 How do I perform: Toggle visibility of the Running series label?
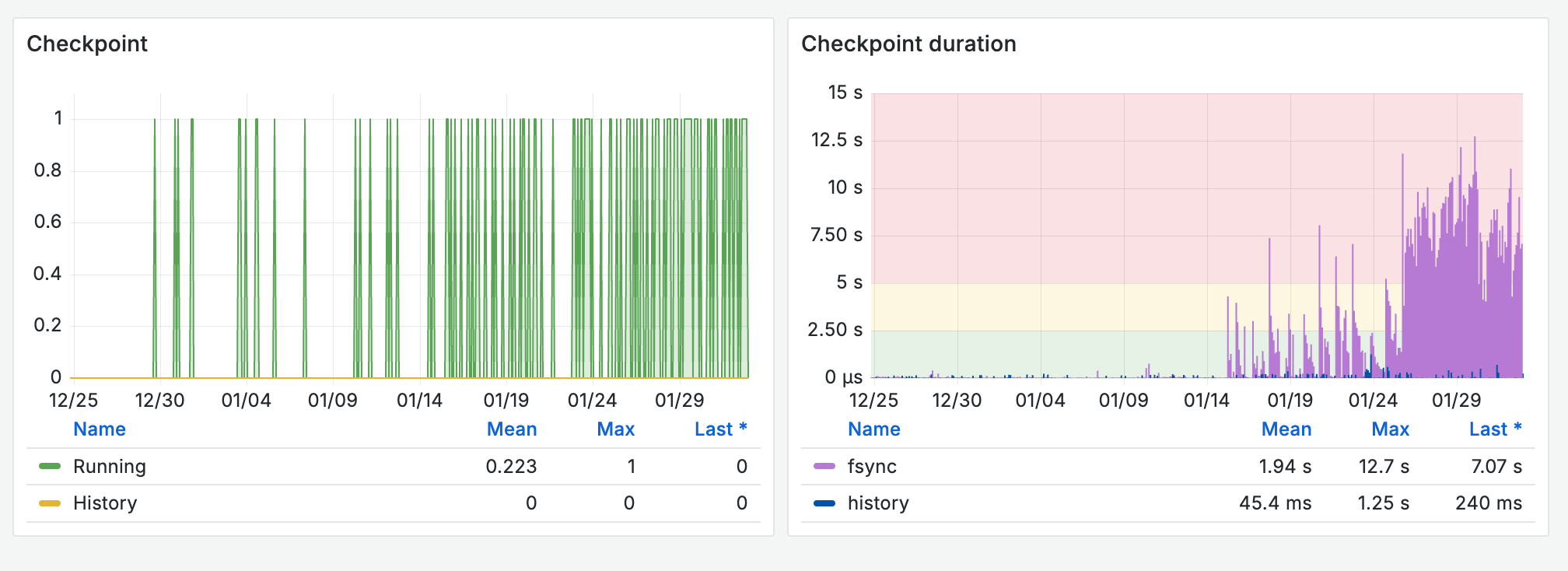110,466
